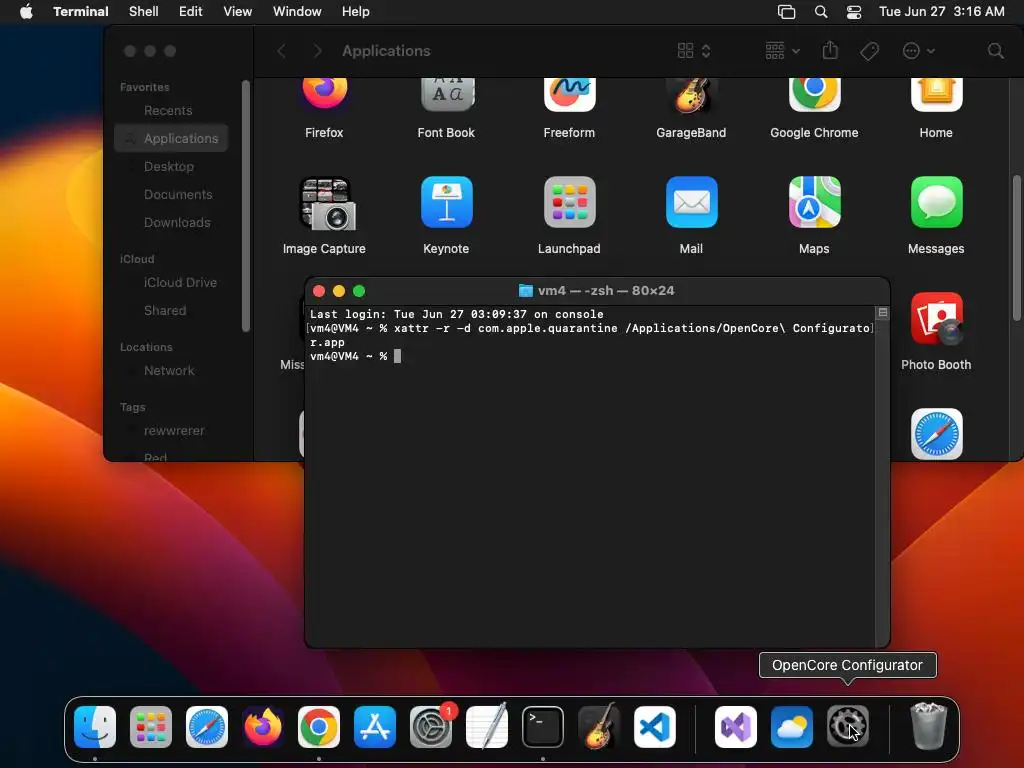Launch GarageBand from the Dock
This screenshot has height=768, width=1024.
click(x=599, y=727)
